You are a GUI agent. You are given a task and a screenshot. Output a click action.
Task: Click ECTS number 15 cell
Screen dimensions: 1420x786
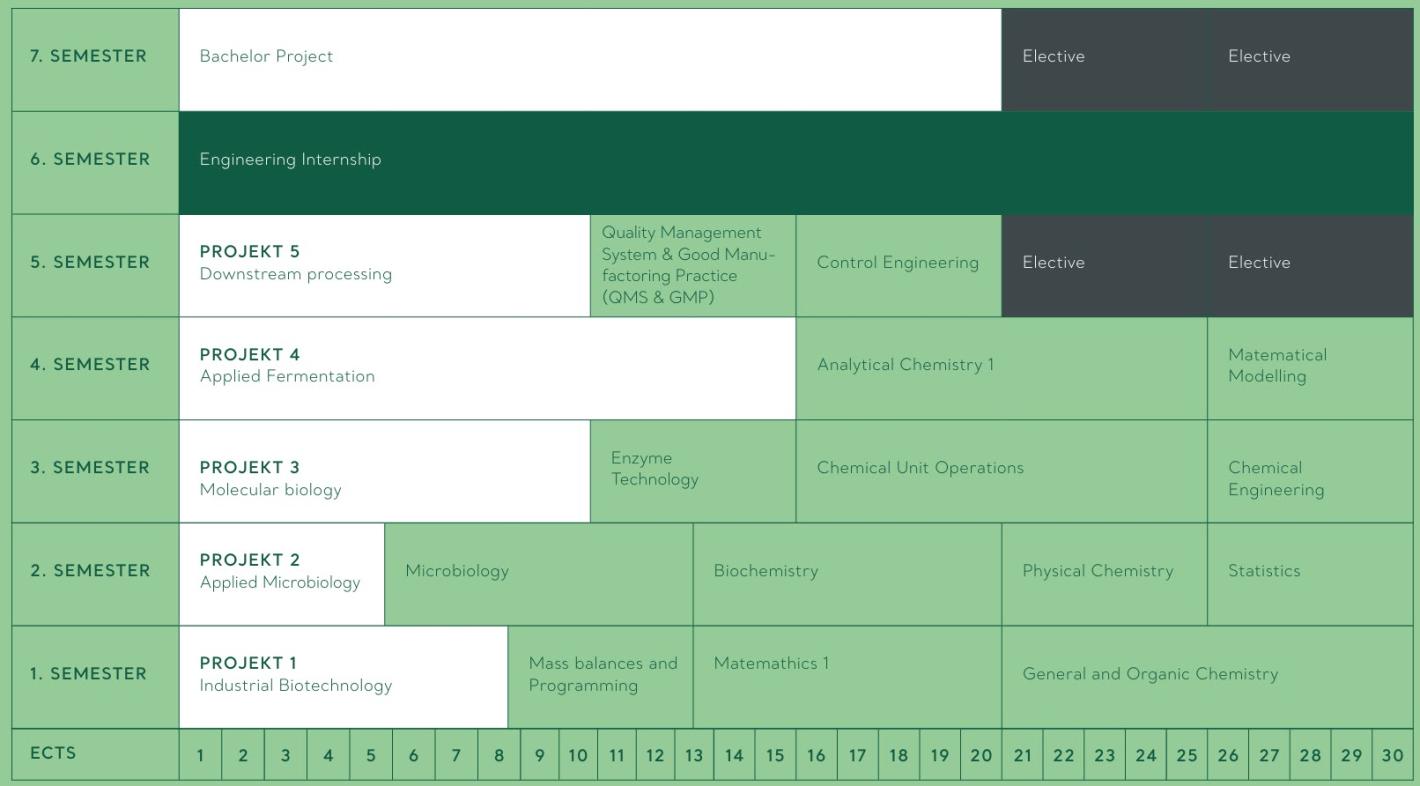[775, 756]
